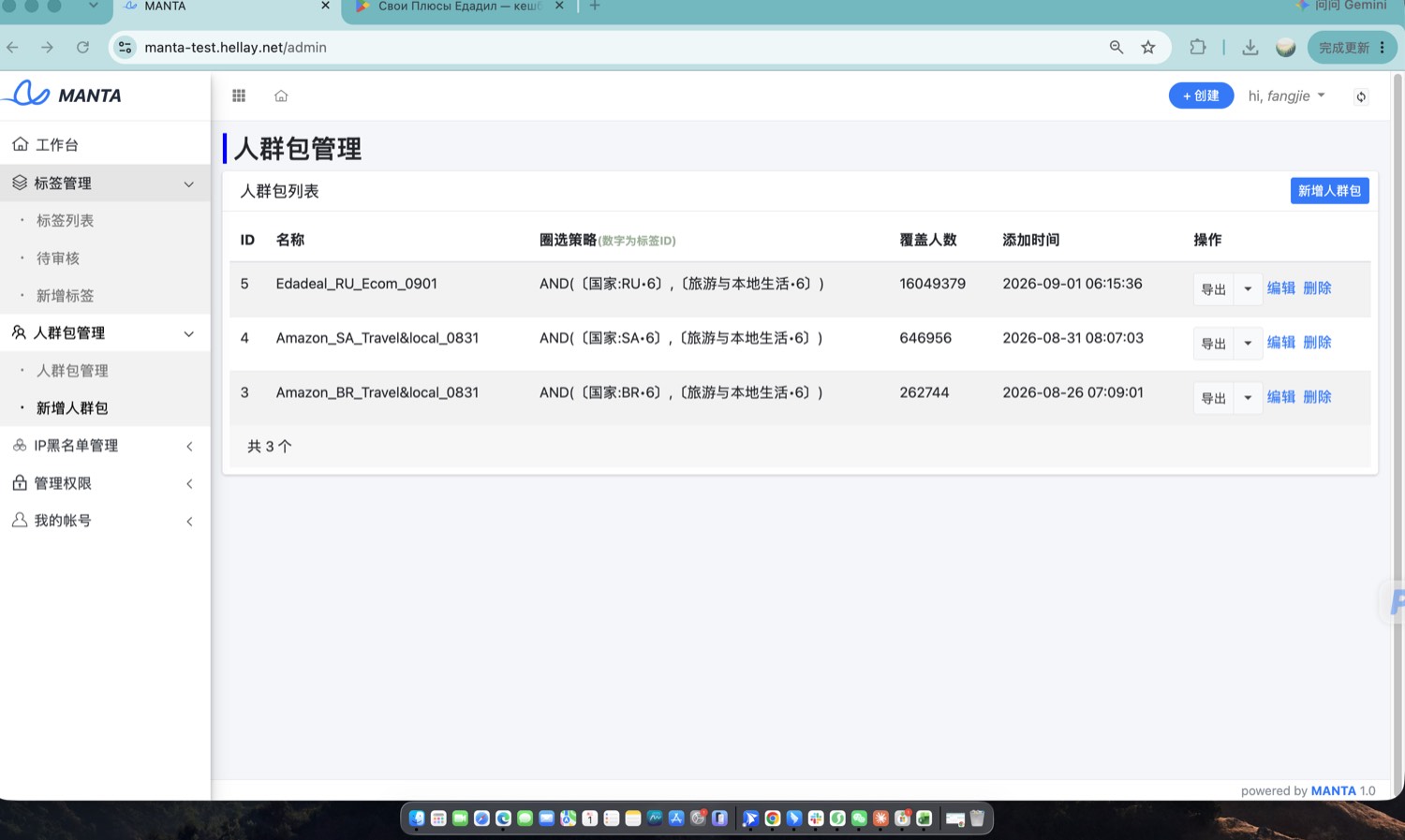Click 编辑 for Amazon_SA_Travel&local_0831
The height and width of the screenshot is (840, 1405).
pyautogui.click(x=1280, y=342)
